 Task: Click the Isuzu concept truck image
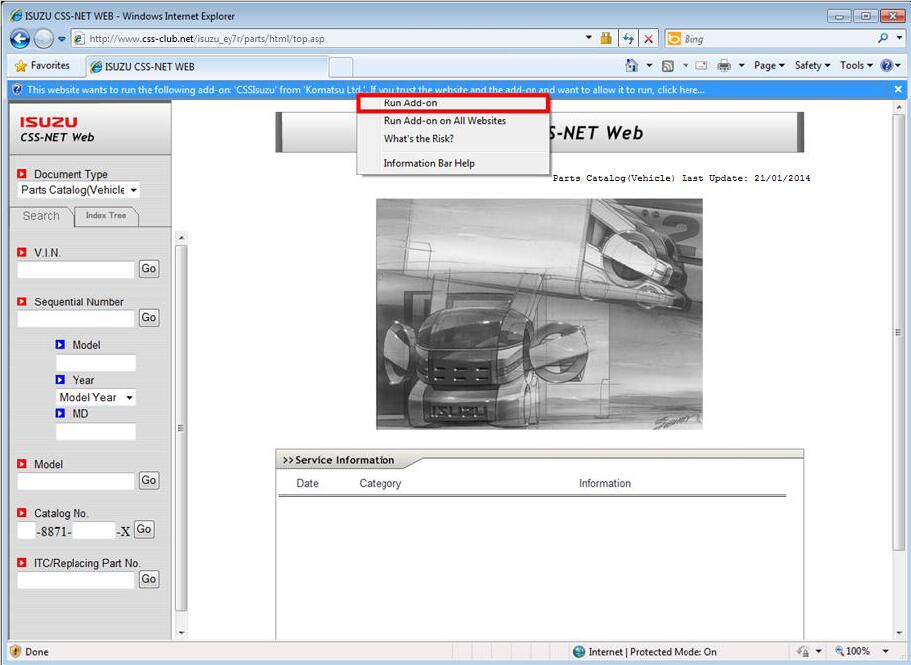pos(539,314)
